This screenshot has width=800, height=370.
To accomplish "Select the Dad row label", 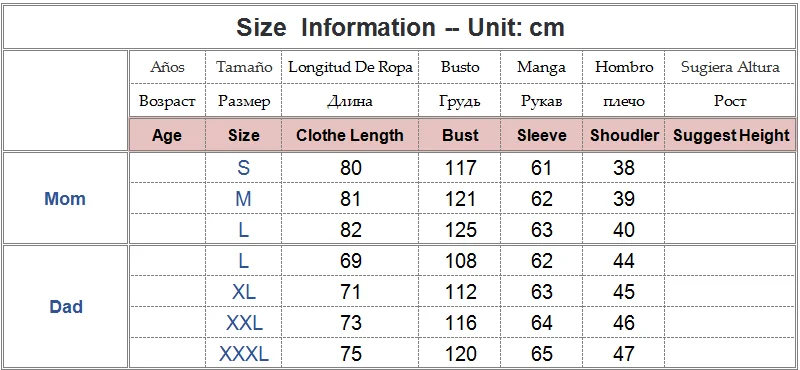I will 66,307.
